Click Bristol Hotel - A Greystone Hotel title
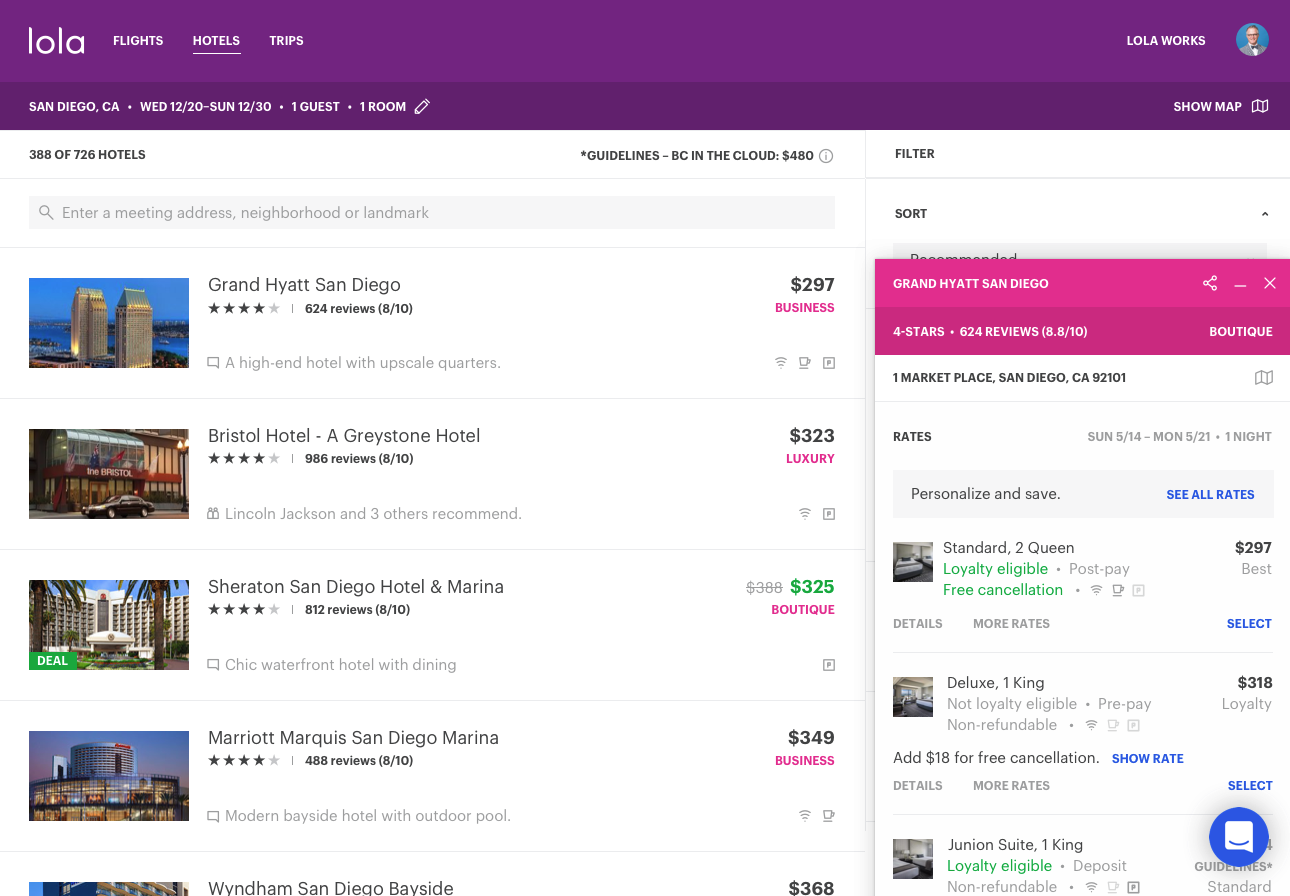The height and width of the screenshot is (896, 1290). click(x=344, y=436)
